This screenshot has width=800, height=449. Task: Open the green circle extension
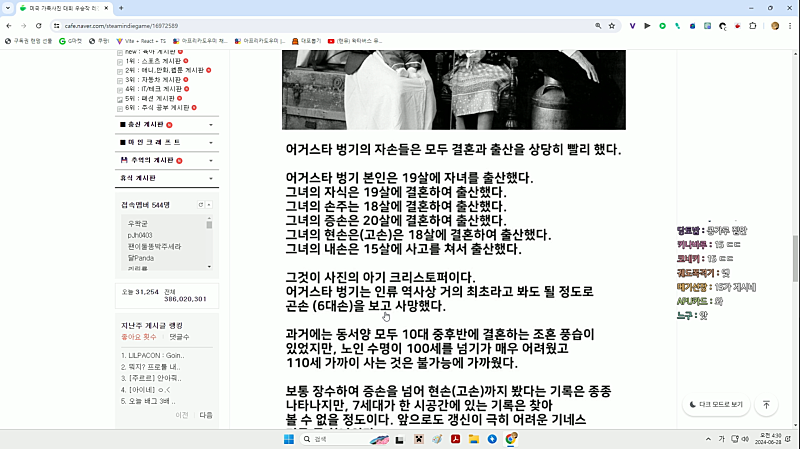pyautogui.click(x=662, y=26)
